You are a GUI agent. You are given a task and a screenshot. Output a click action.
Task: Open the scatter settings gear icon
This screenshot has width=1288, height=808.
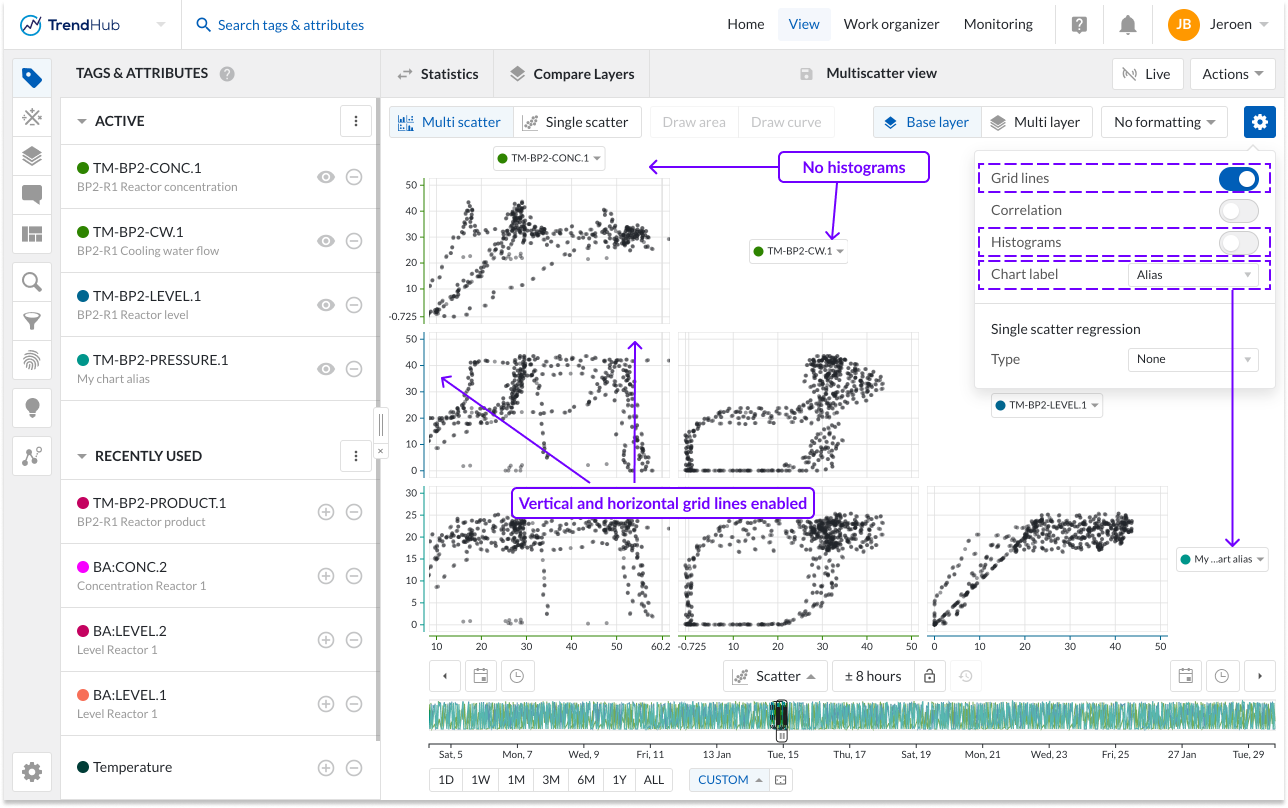pos(1259,122)
